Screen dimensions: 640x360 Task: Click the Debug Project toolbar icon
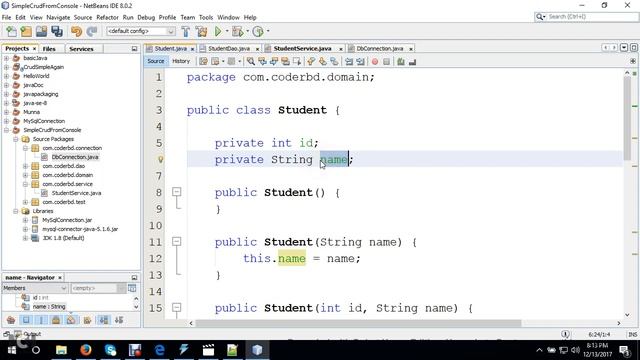coord(237,31)
